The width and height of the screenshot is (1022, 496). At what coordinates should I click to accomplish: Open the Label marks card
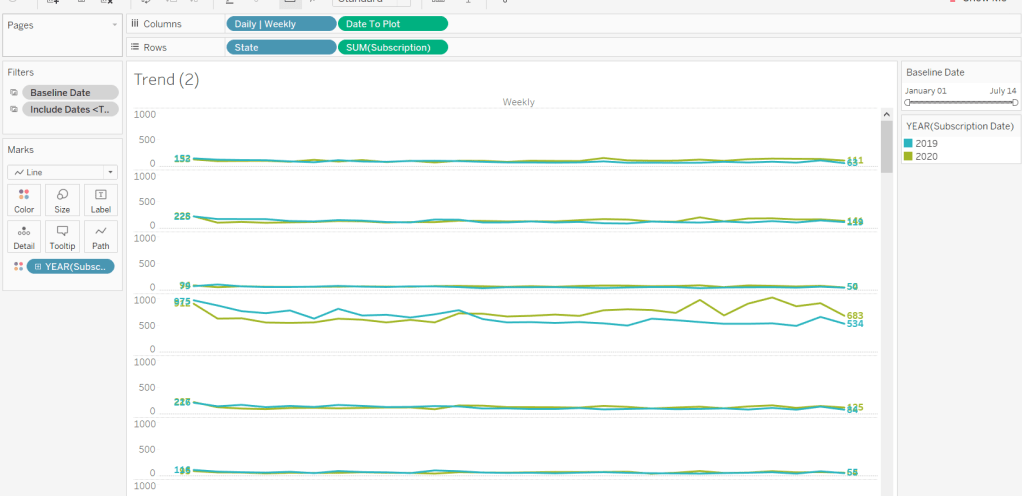coord(100,200)
